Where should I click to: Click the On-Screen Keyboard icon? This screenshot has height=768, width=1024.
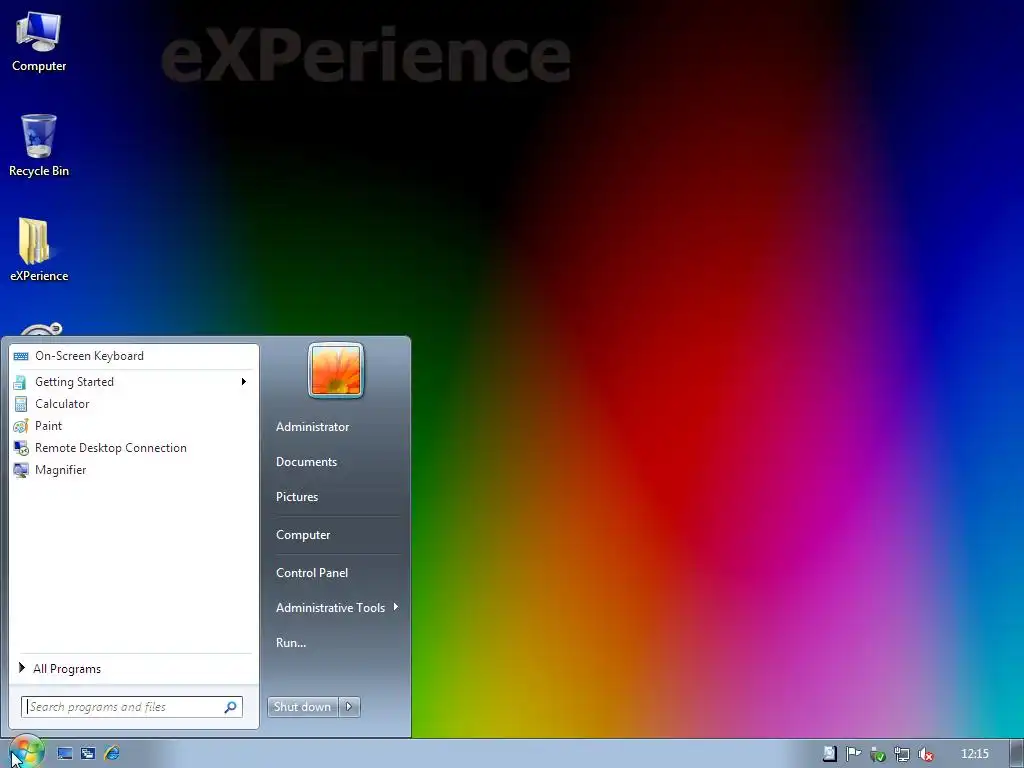[x=21, y=356]
